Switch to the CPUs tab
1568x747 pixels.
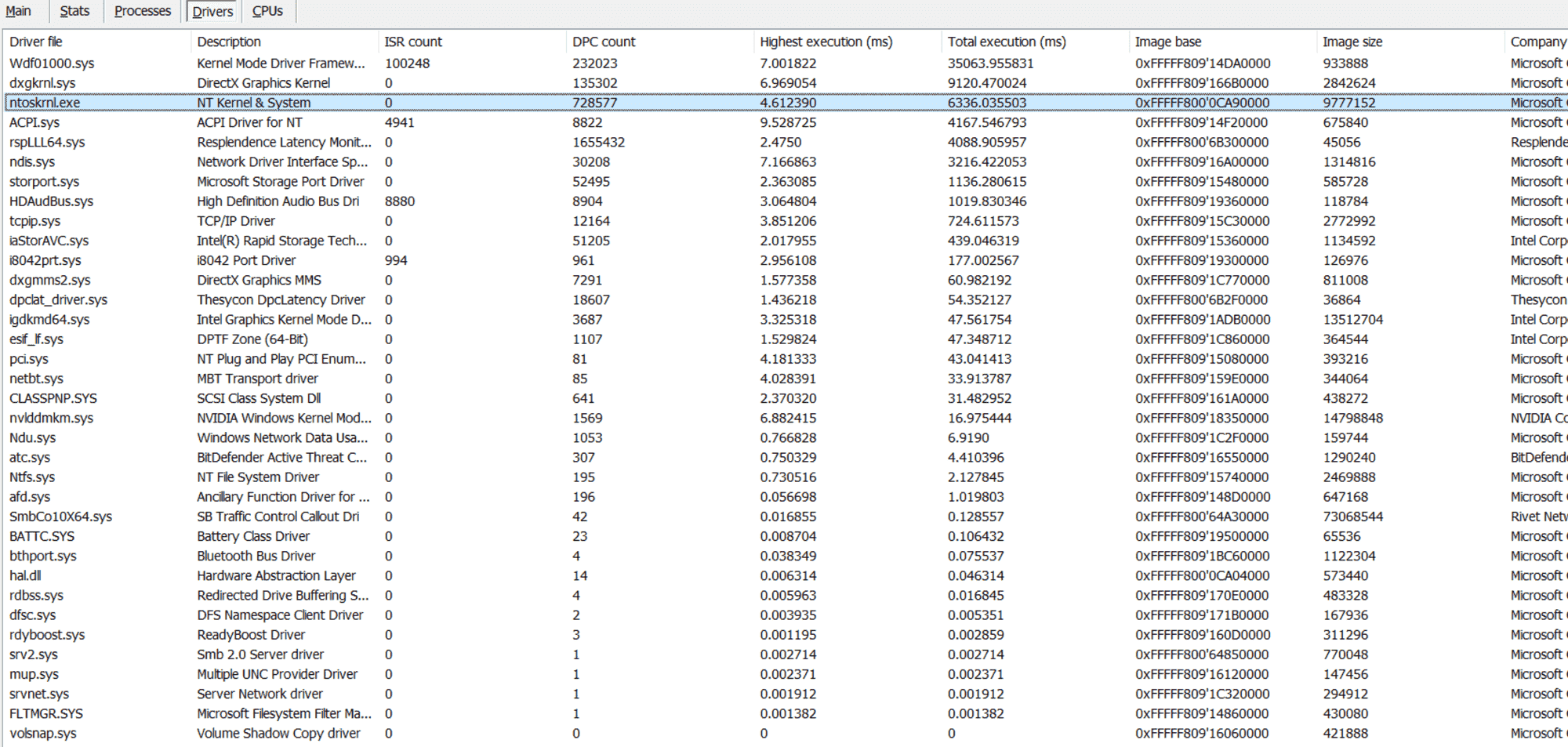click(x=267, y=11)
